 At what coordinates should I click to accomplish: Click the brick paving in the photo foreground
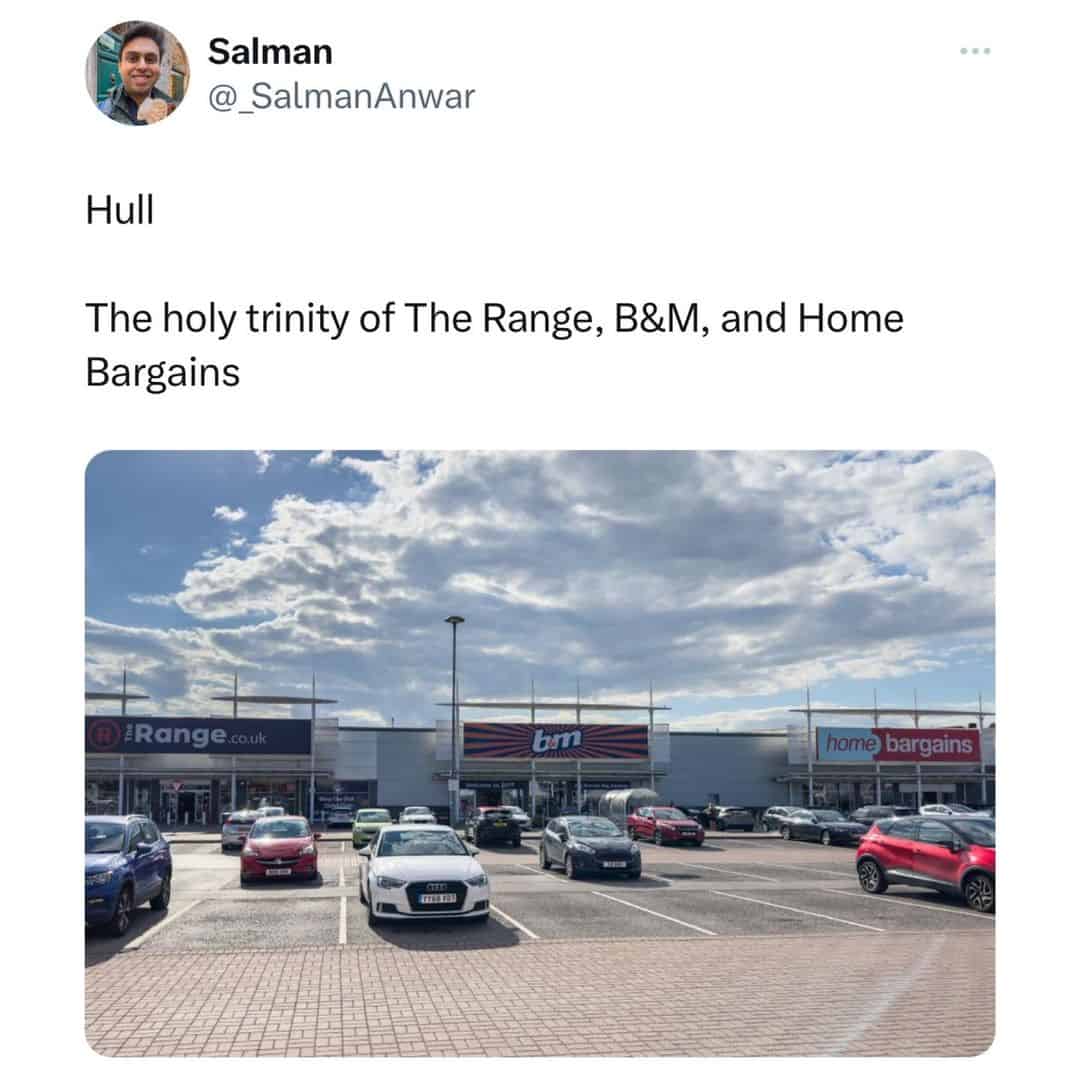[x=539, y=997]
